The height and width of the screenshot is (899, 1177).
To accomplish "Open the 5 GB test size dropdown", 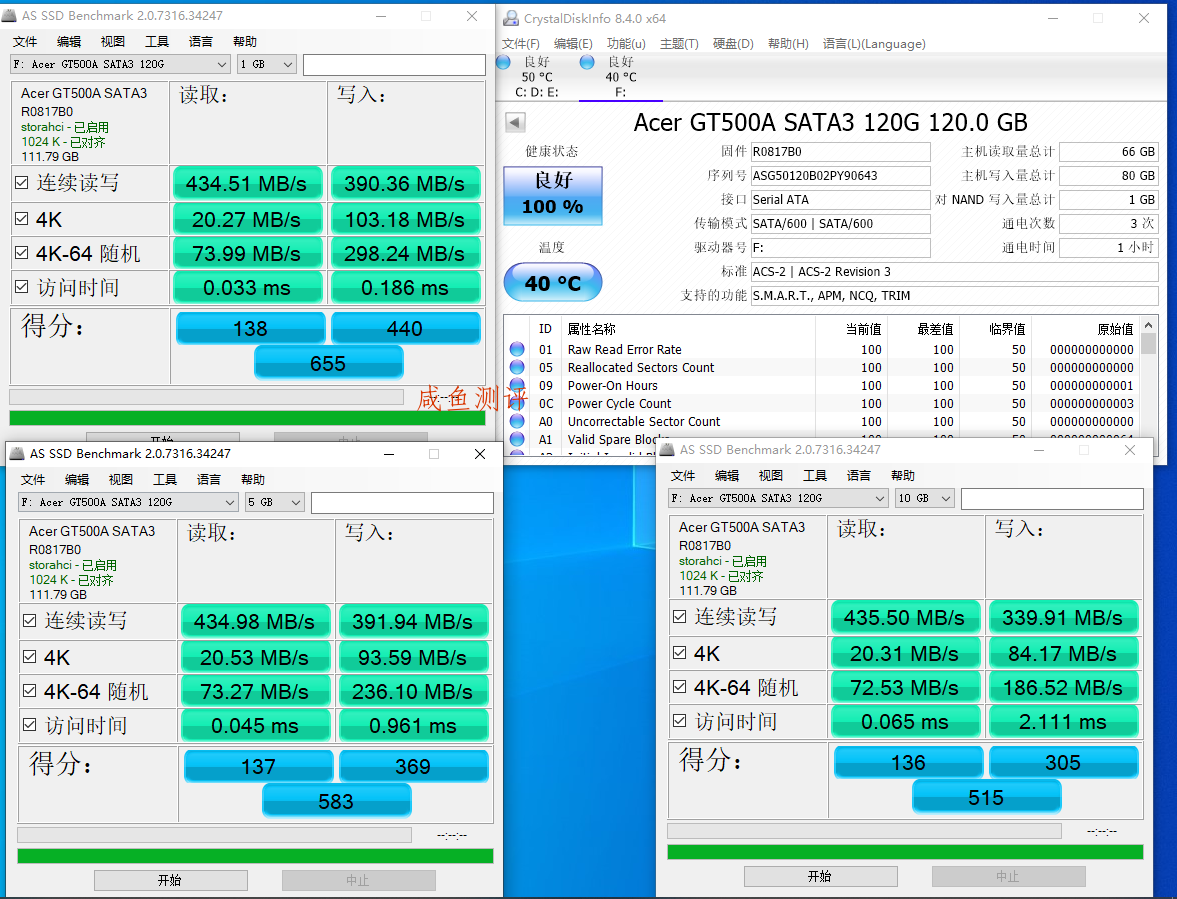I will pyautogui.click(x=275, y=502).
